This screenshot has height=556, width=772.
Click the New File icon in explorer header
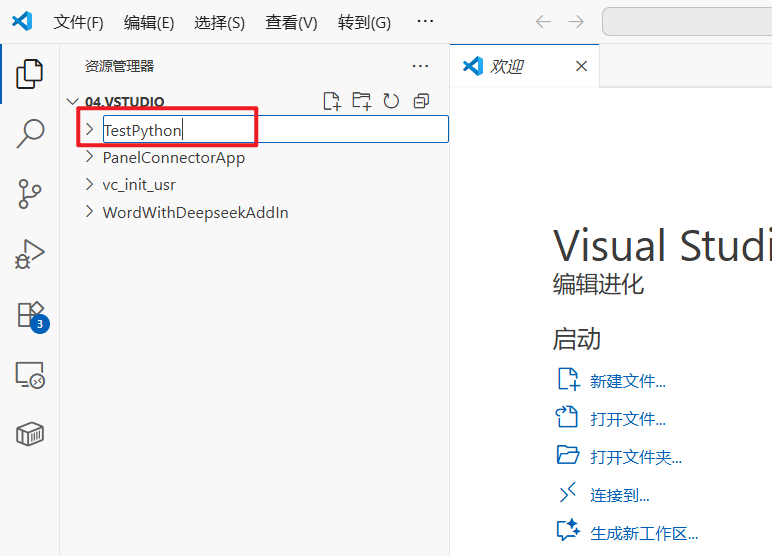[x=332, y=101]
